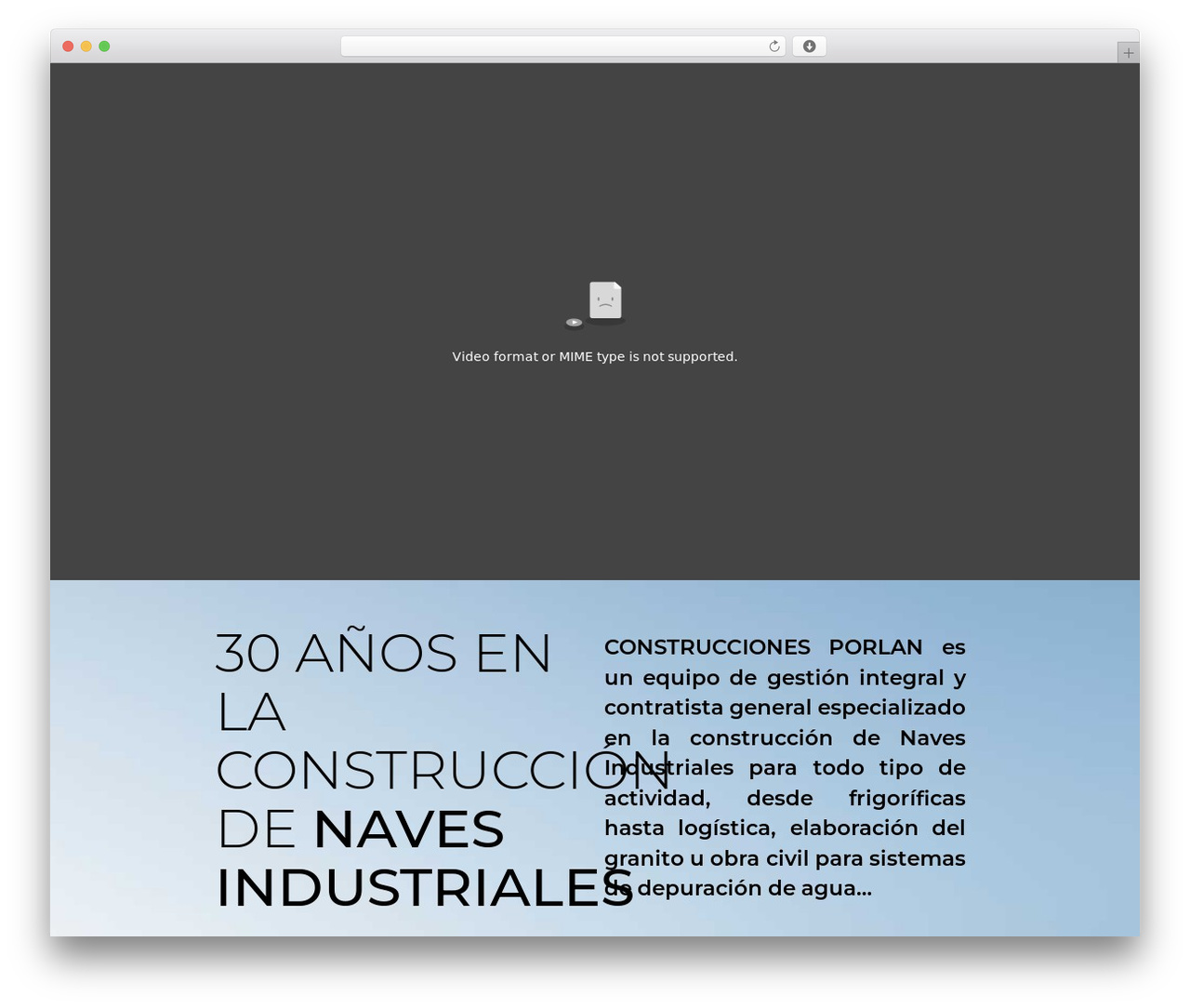Image resolution: width=1190 pixels, height=1008 pixels.
Task: Click the broken video file icon
Action: [595, 305]
